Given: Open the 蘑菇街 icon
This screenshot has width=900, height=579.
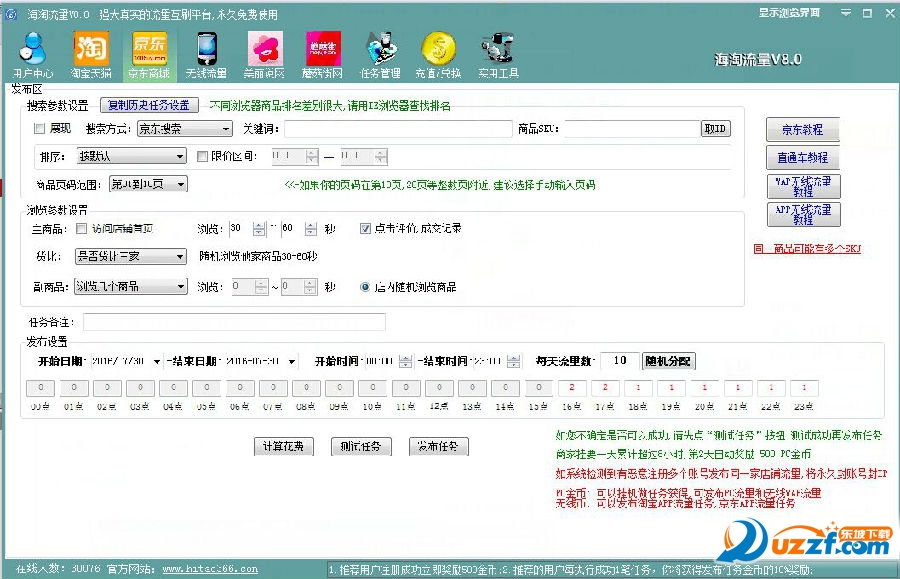Looking at the screenshot, I should pos(323,55).
